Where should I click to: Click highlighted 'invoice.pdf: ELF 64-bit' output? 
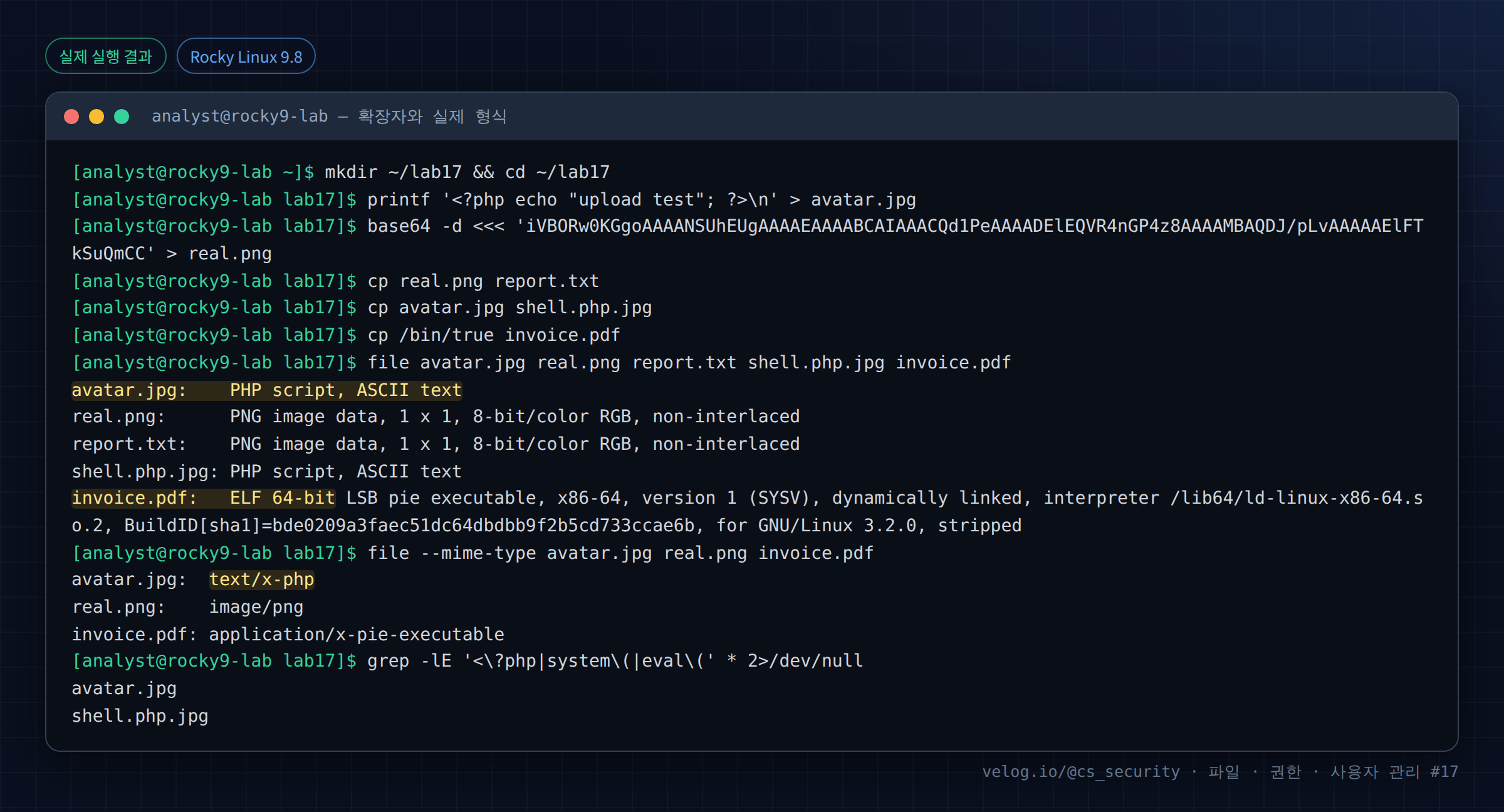click(204, 497)
